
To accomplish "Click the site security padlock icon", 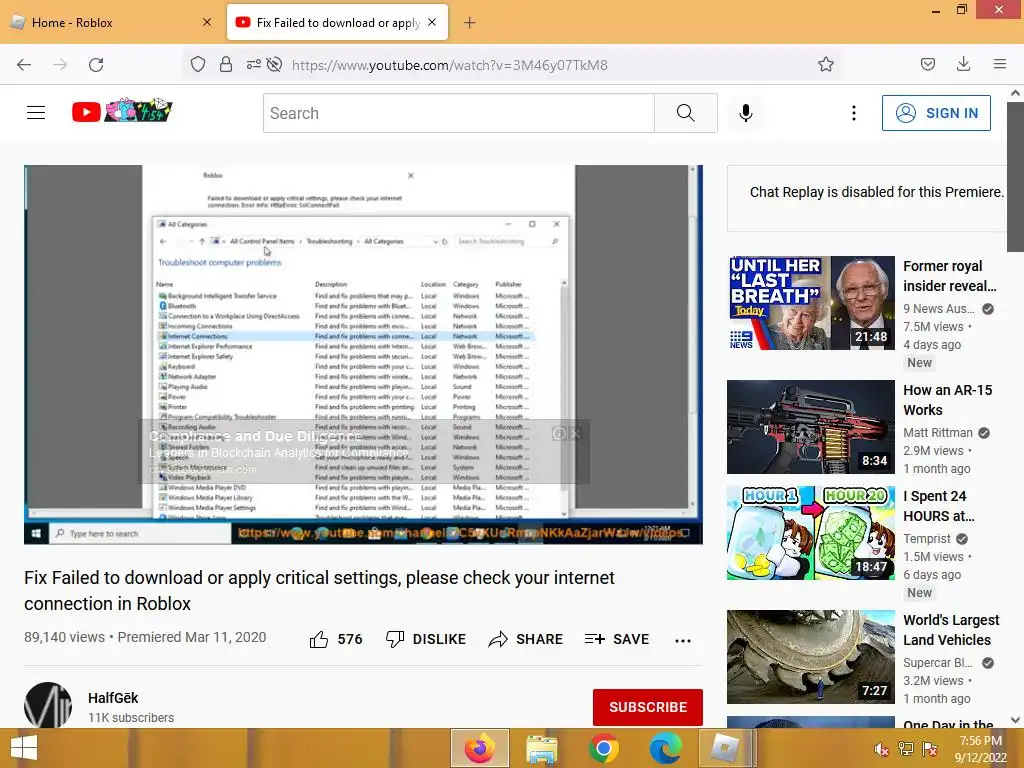I will point(225,64).
